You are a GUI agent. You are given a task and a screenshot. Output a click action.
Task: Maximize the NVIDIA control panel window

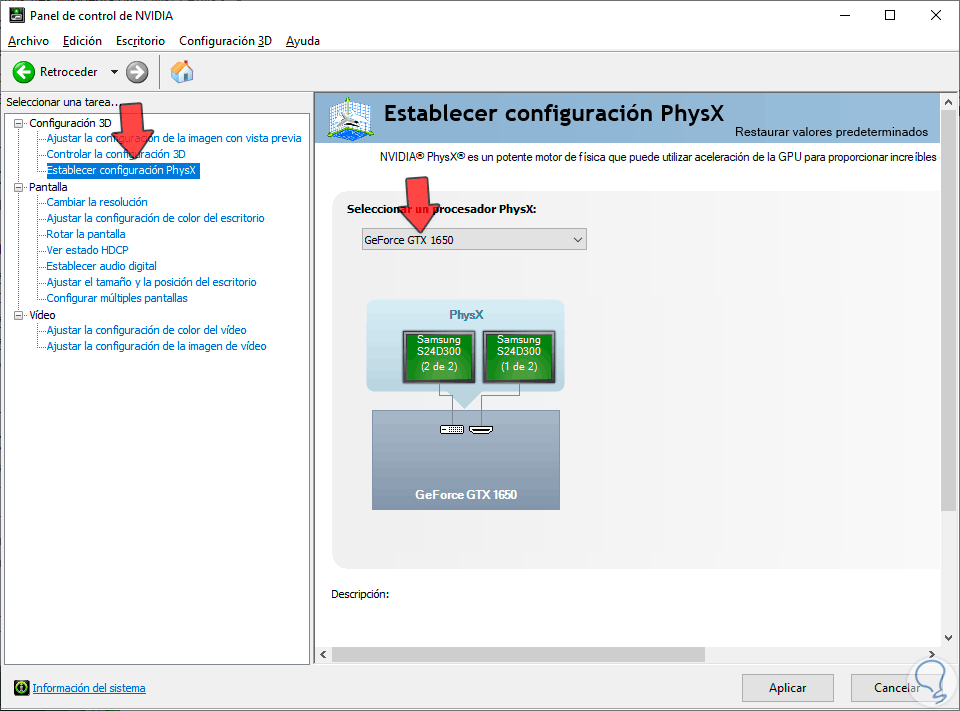[890, 15]
